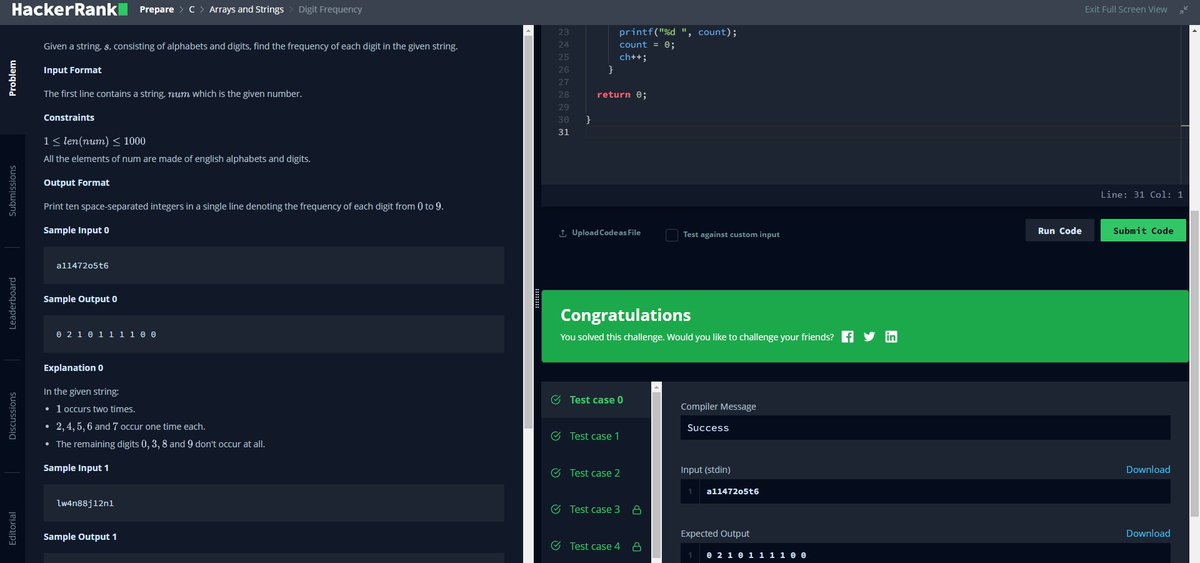
Task: Click the Input Format heading
Action: click(73, 70)
